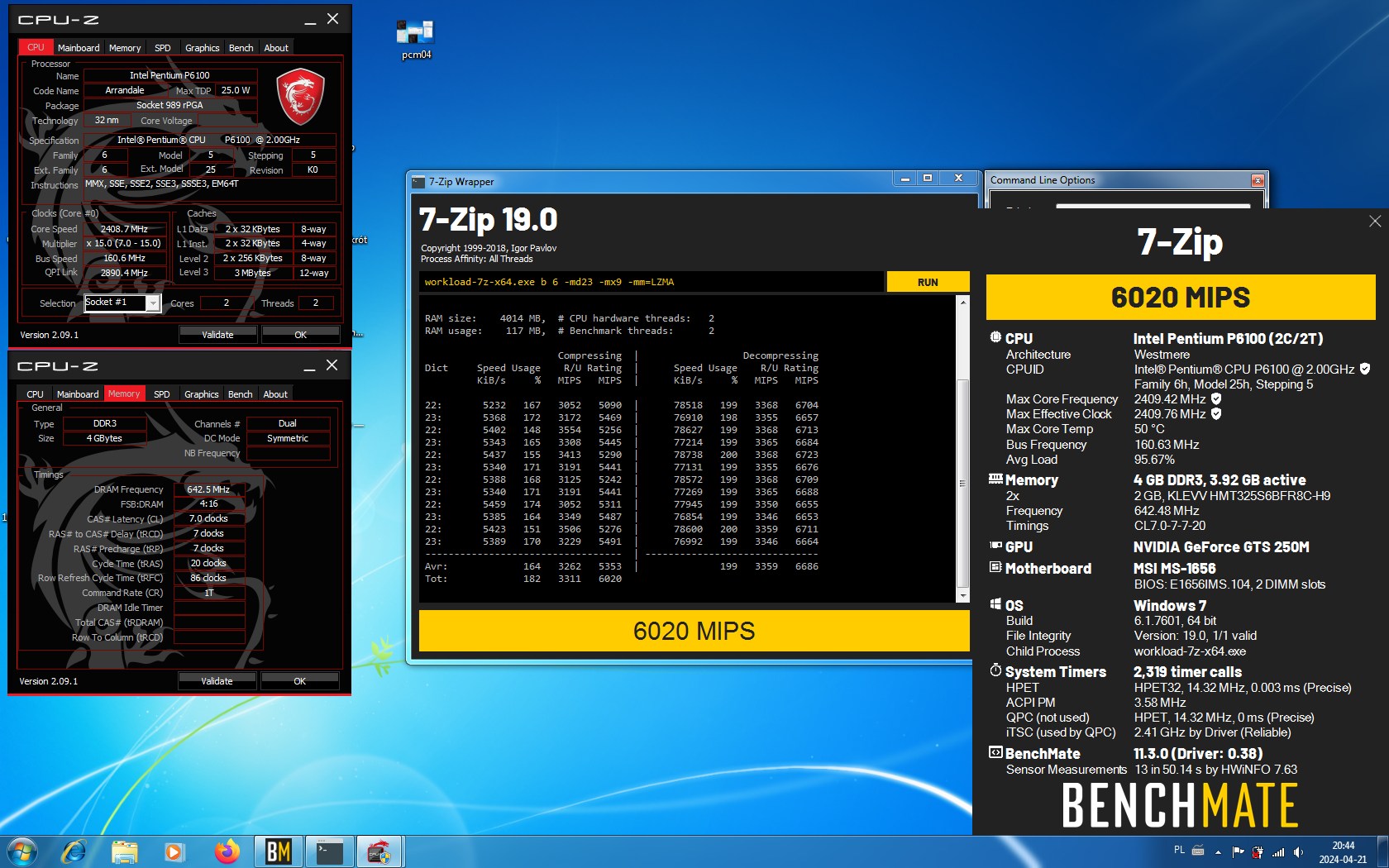Click the CPU chip icon in BenchMate results
Viewport: 1389px width, 868px height.
coord(995,337)
